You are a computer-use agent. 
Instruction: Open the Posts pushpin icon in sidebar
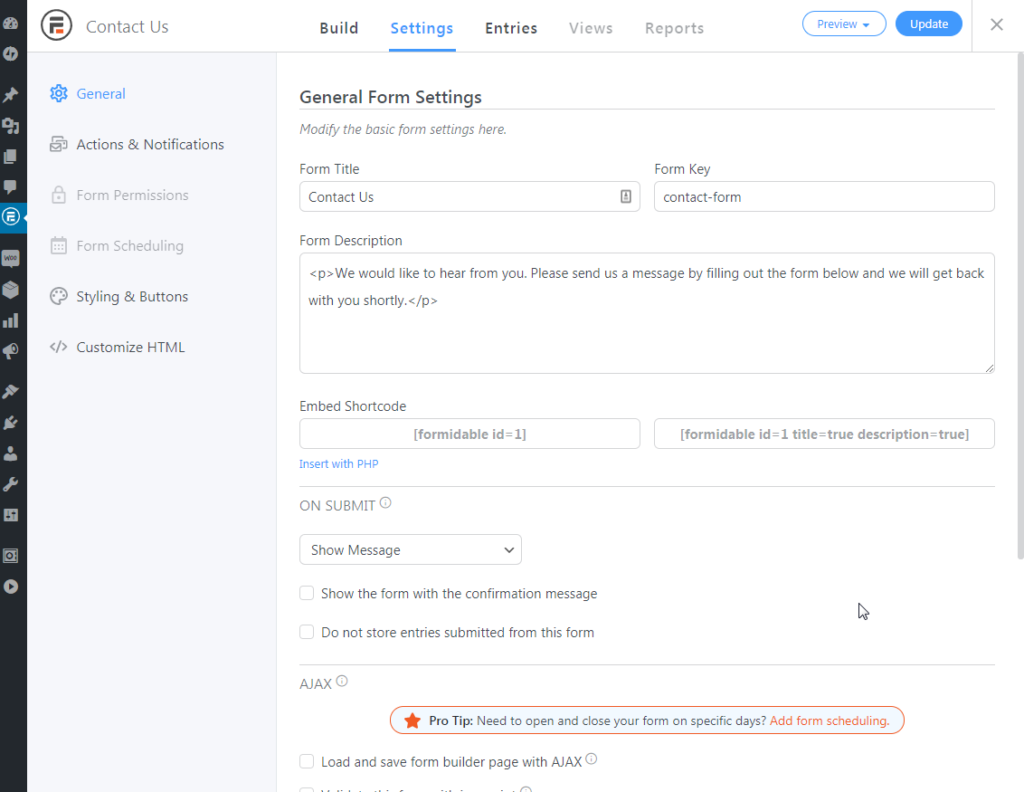11,95
